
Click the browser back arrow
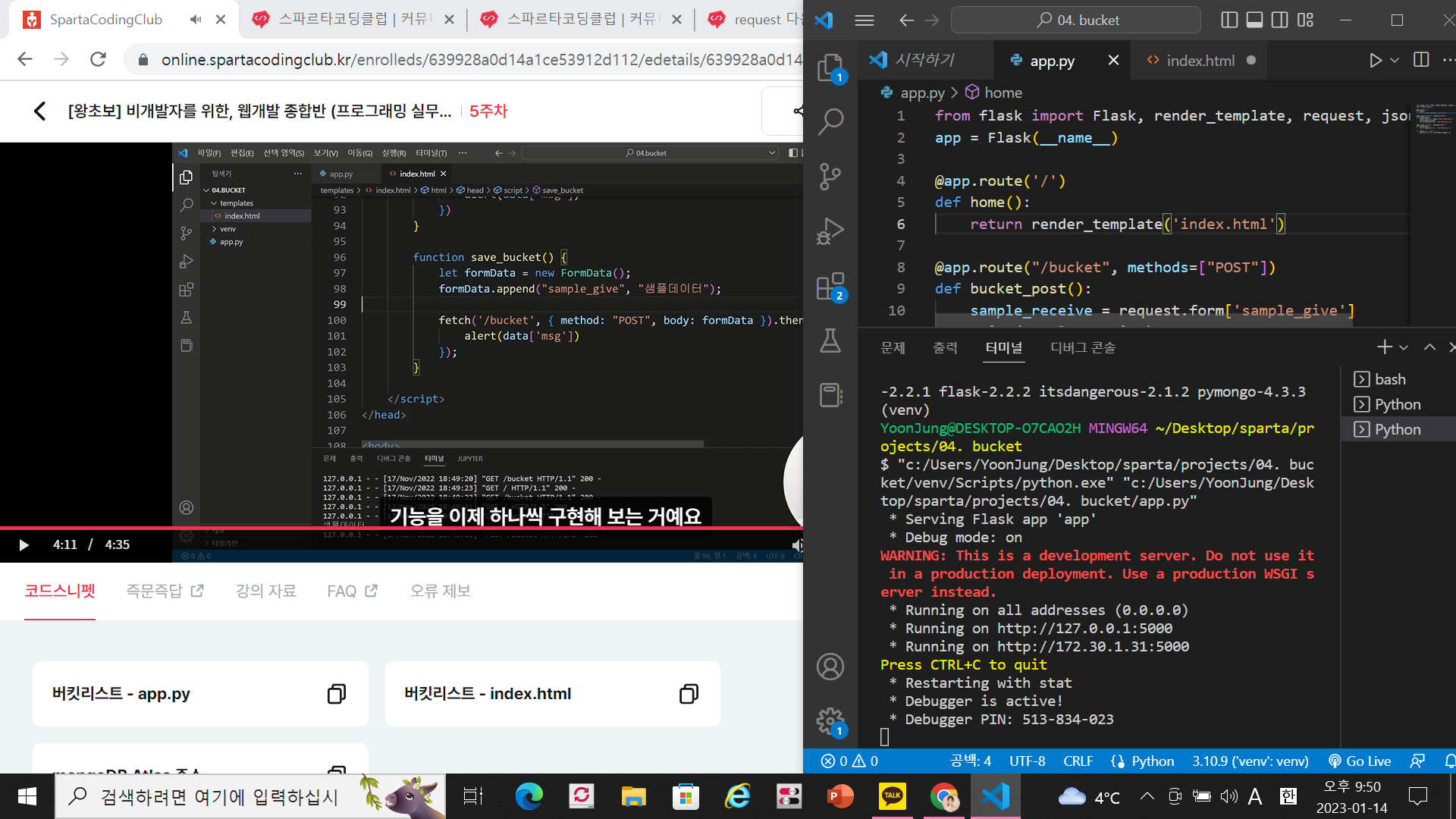25,59
